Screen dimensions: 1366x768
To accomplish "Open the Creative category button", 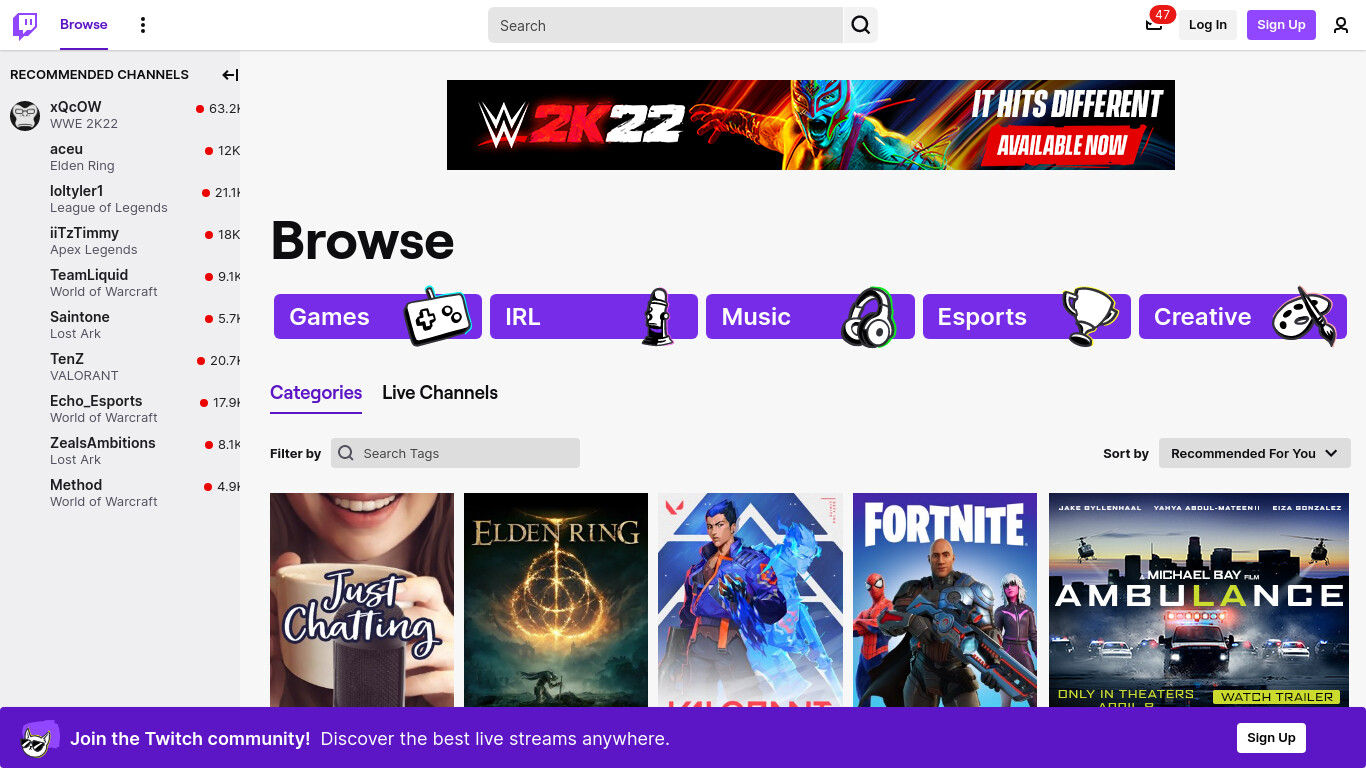I will [x=1243, y=316].
